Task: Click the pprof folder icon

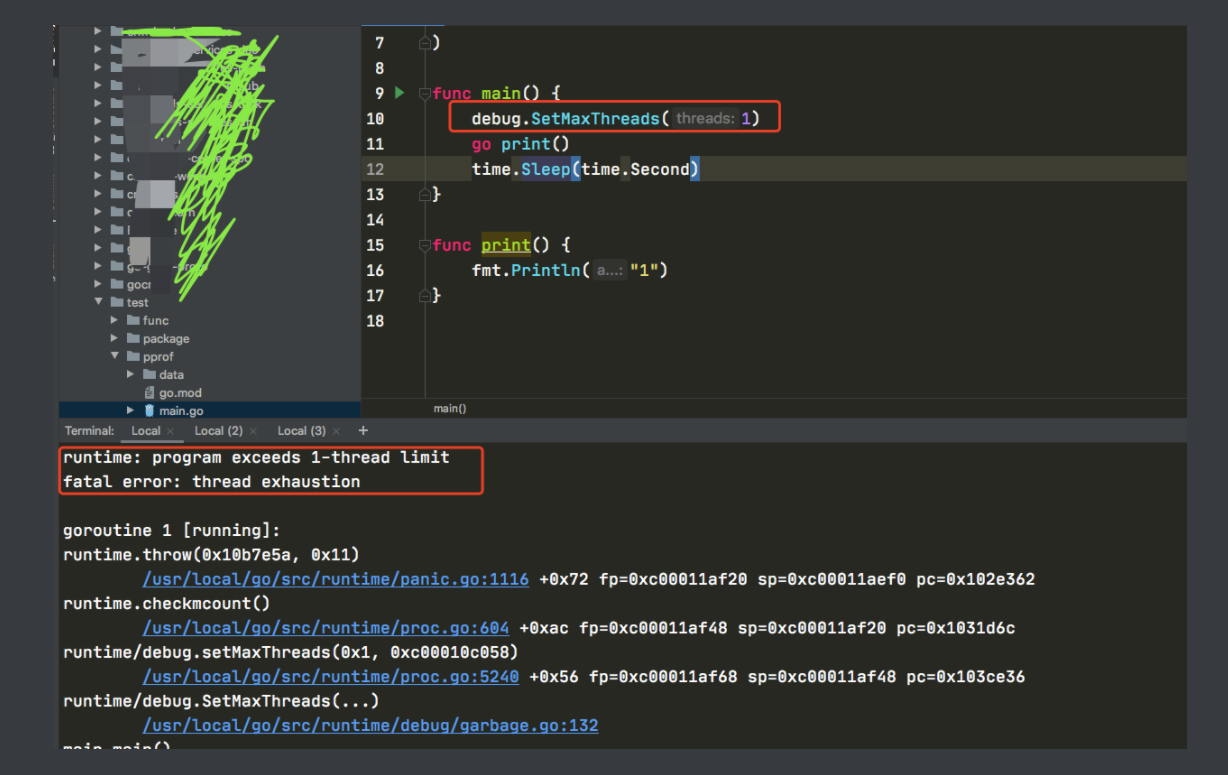Action: click(133, 356)
